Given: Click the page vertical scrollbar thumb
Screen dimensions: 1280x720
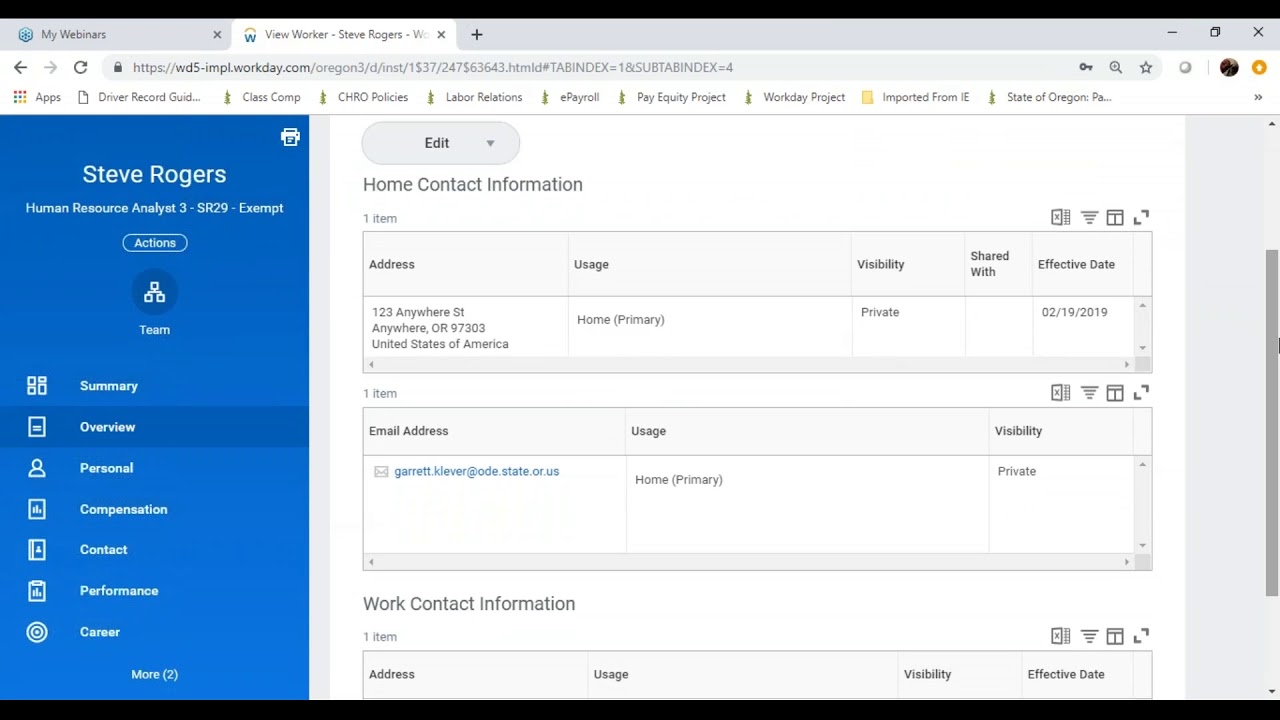Looking at the screenshot, I should click(x=1272, y=422).
